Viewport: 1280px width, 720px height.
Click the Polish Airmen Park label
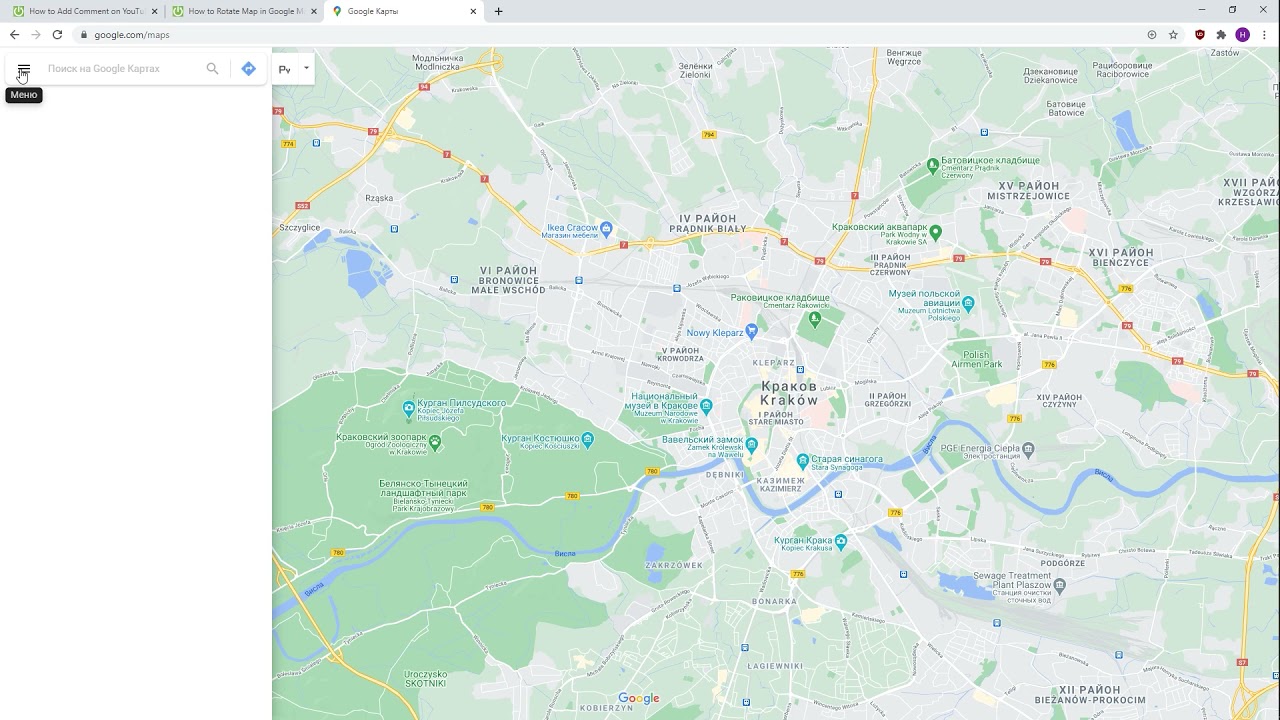point(976,359)
